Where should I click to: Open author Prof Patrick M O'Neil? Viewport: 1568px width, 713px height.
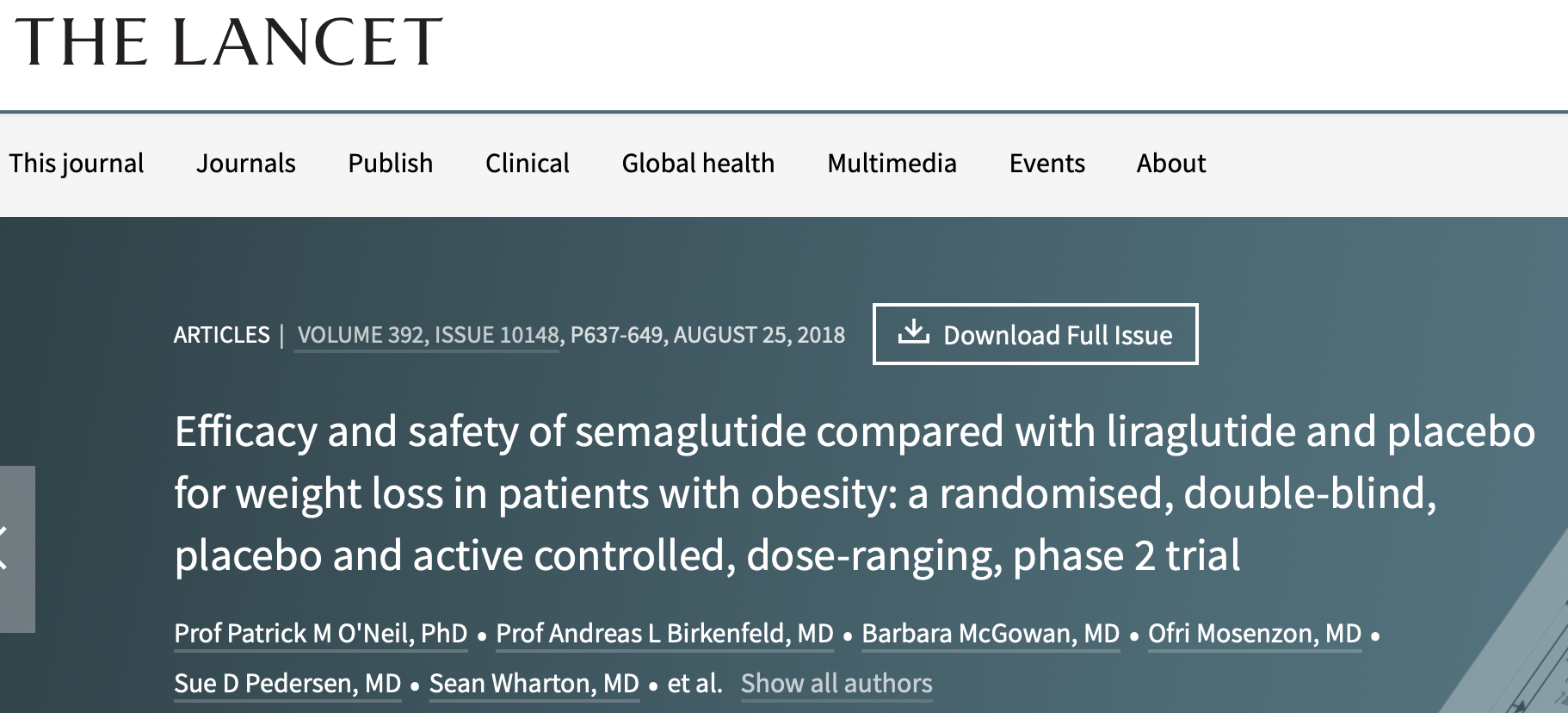click(x=320, y=634)
